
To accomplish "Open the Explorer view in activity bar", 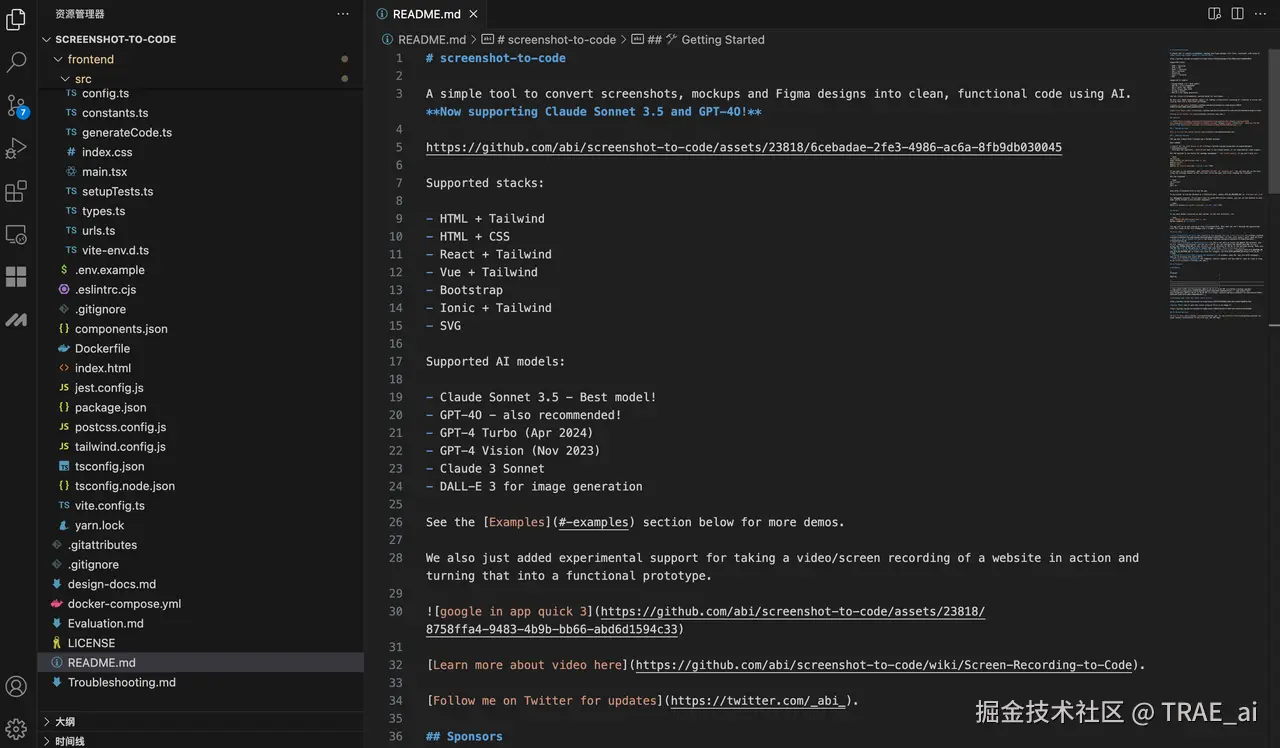I will (x=16, y=19).
